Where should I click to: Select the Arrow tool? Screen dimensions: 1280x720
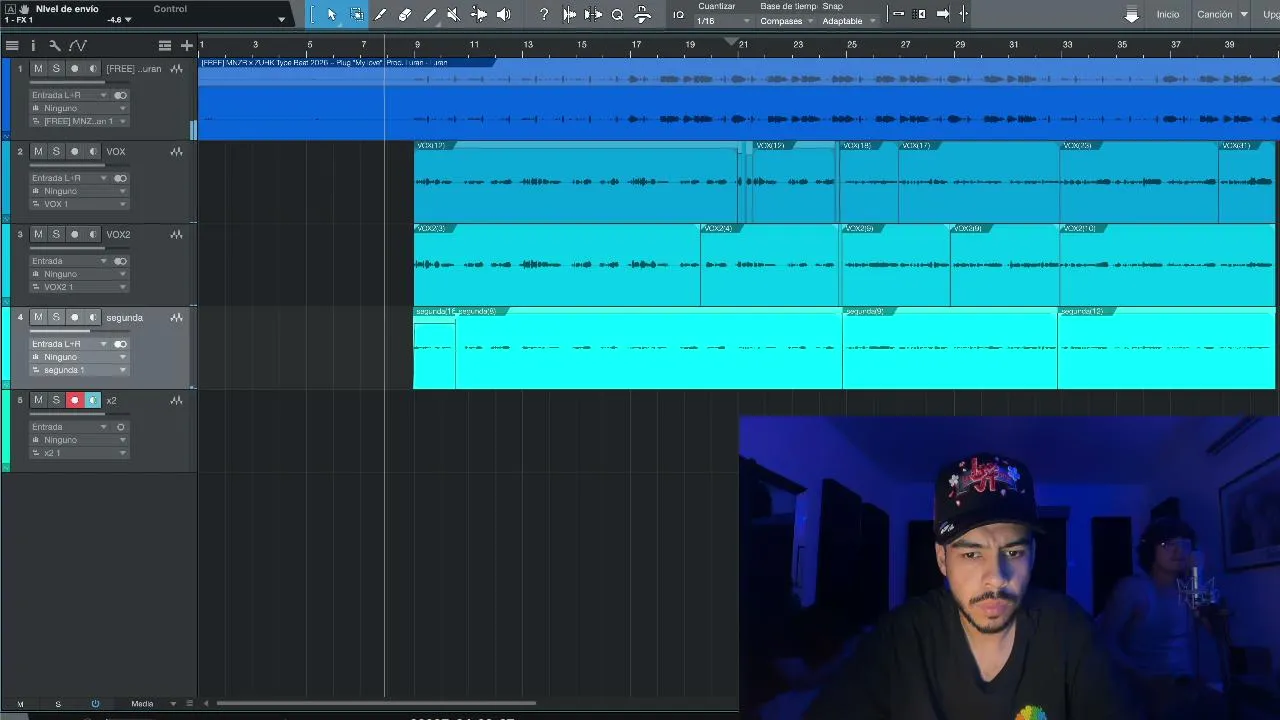[x=332, y=14]
